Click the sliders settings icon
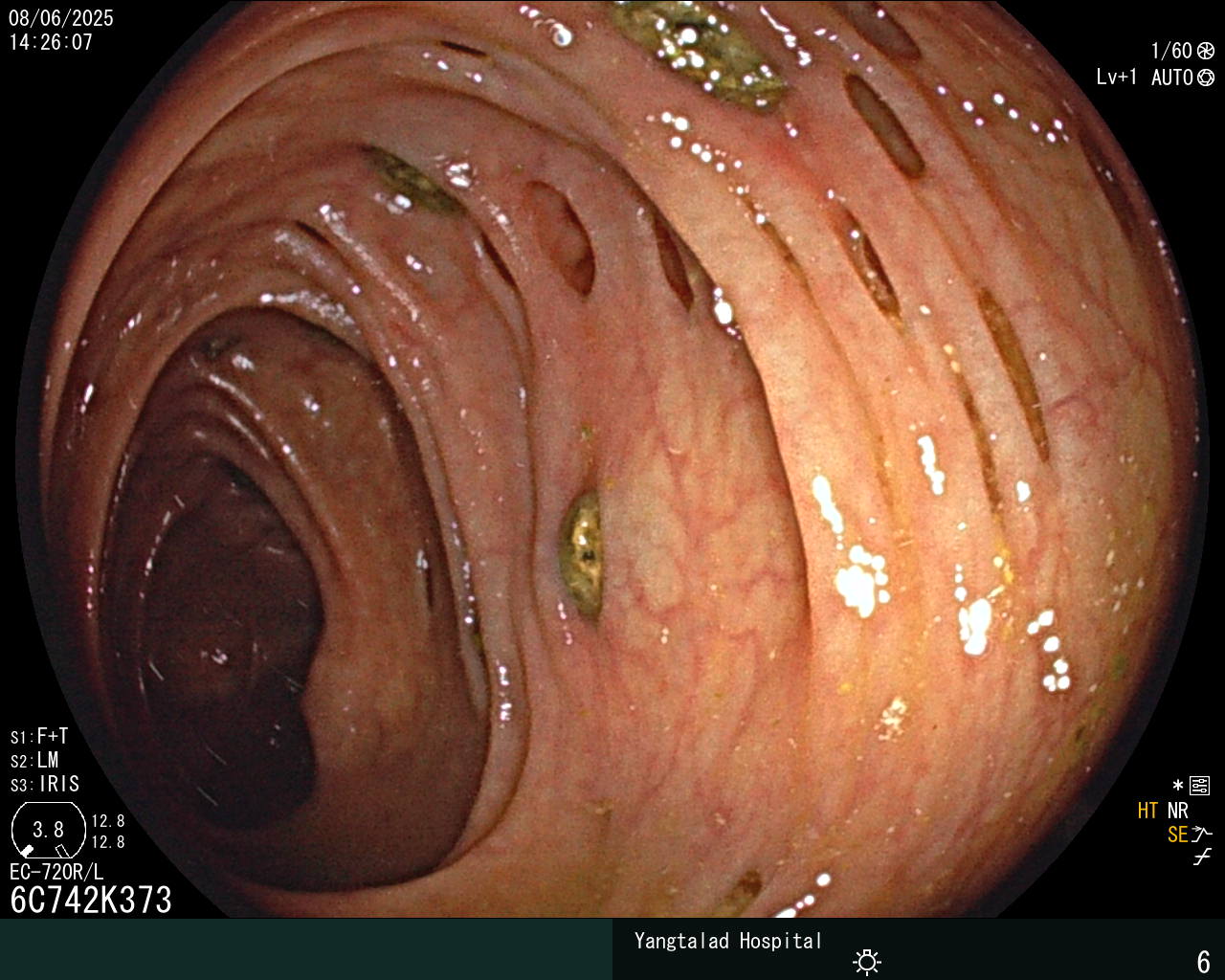The image size is (1225, 980). click(1200, 787)
